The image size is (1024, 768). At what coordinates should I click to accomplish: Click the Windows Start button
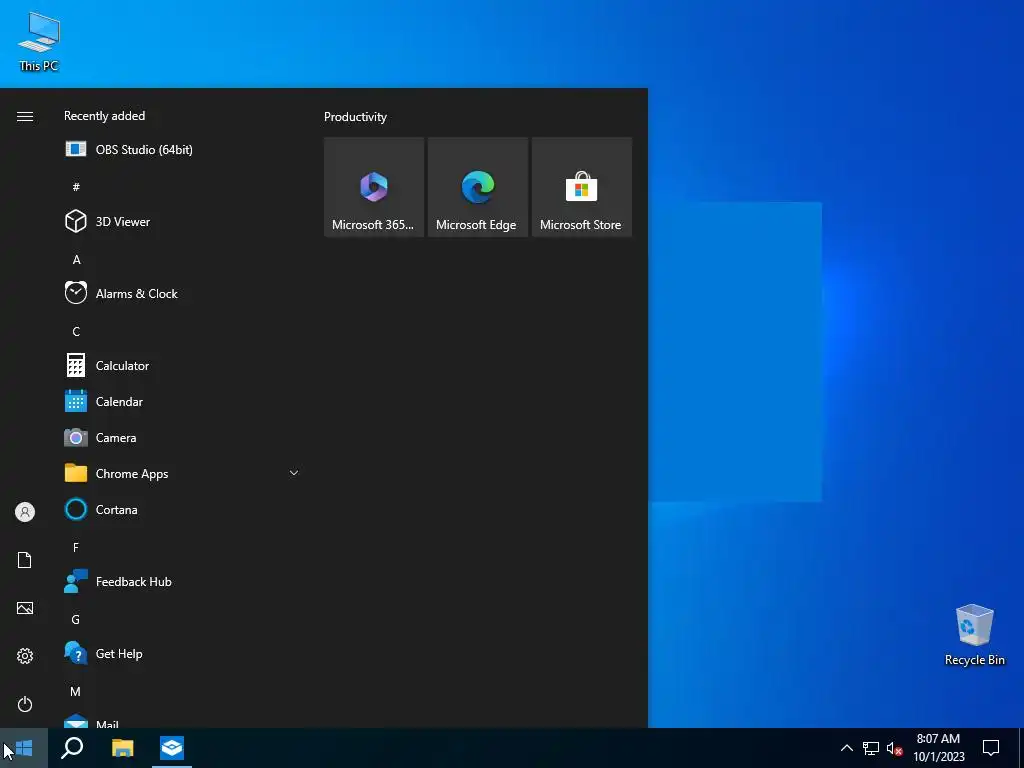point(24,748)
